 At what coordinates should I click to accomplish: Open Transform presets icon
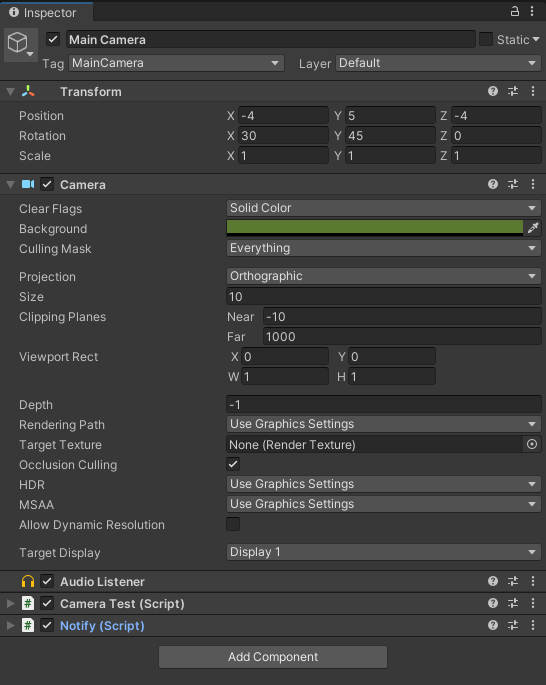click(513, 91)
